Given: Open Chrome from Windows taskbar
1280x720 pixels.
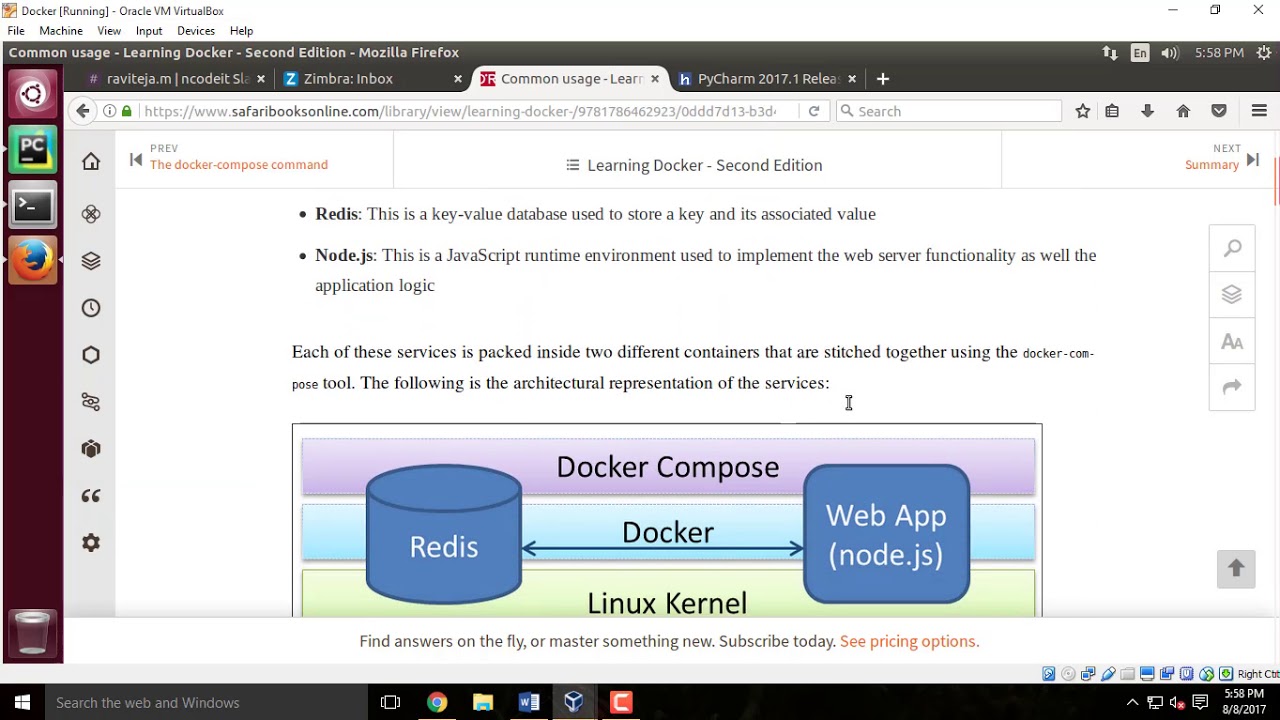Looking at the screenshot, I should (436, 702).
